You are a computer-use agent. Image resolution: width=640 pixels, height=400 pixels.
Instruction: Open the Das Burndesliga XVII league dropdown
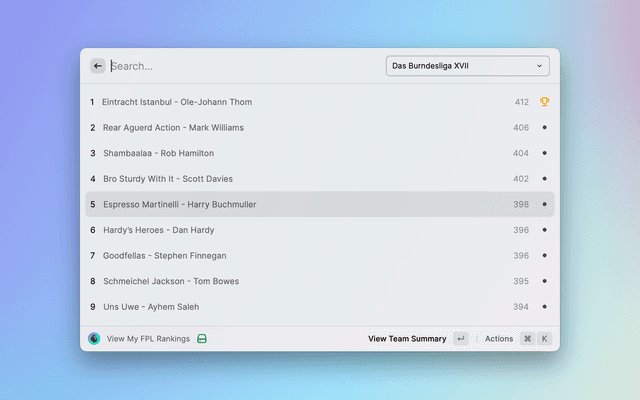[x=466, y=66]
